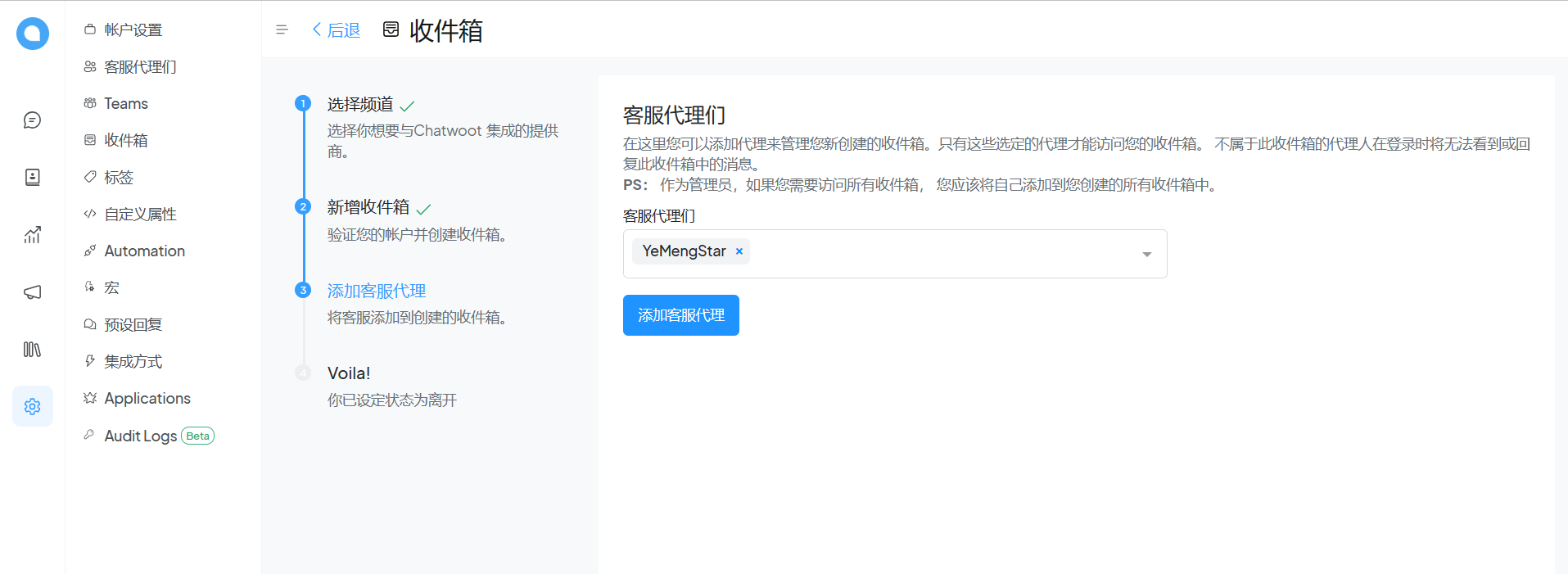Click inside the agents multiselect field
The height and width of the screenshot is (574, 1568).
[x=942, y=254]
